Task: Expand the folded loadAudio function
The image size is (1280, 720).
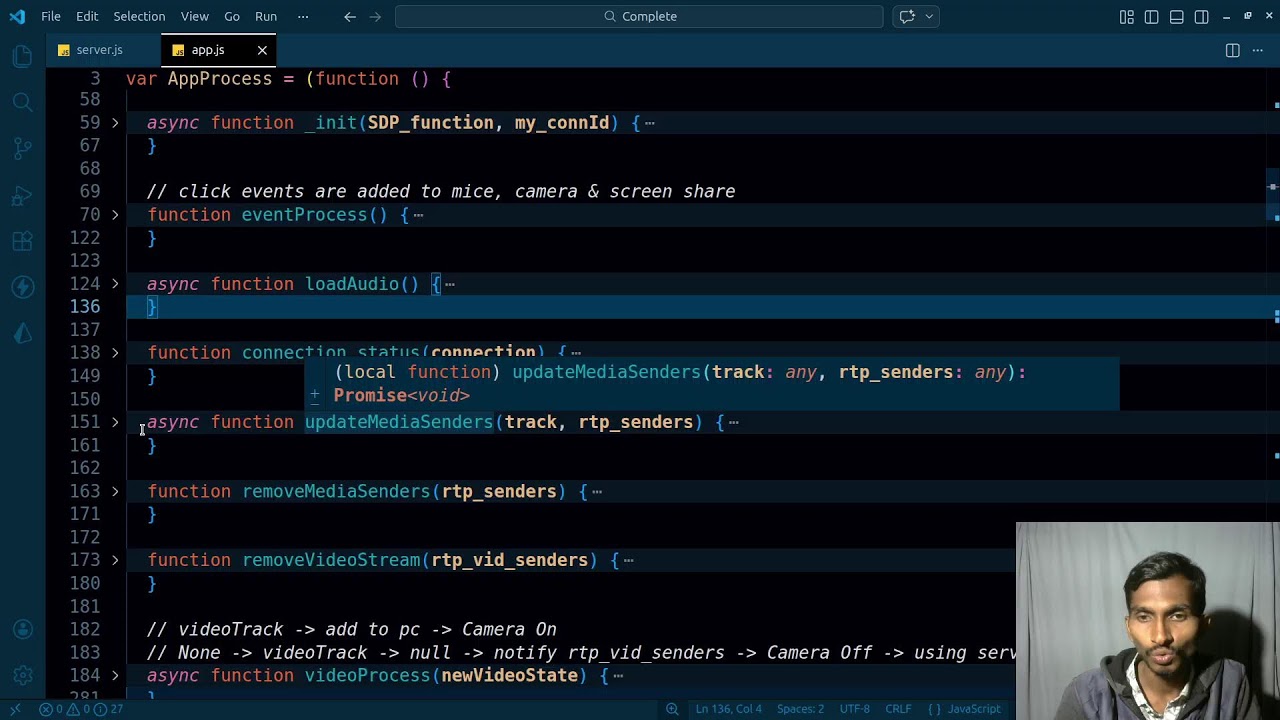Action: pyautogui.click(x=115, y=284)
